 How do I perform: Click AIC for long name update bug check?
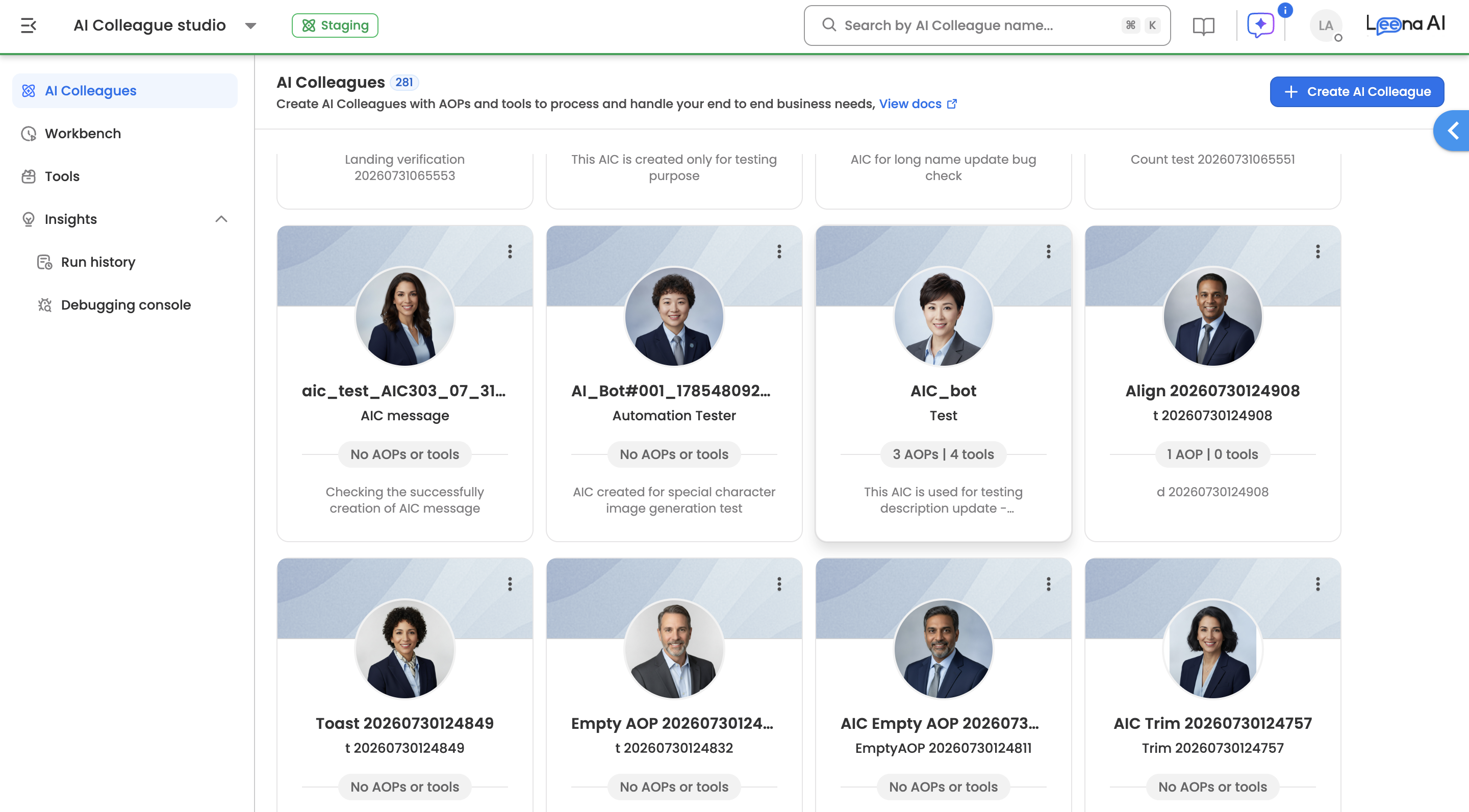point(943,167)
